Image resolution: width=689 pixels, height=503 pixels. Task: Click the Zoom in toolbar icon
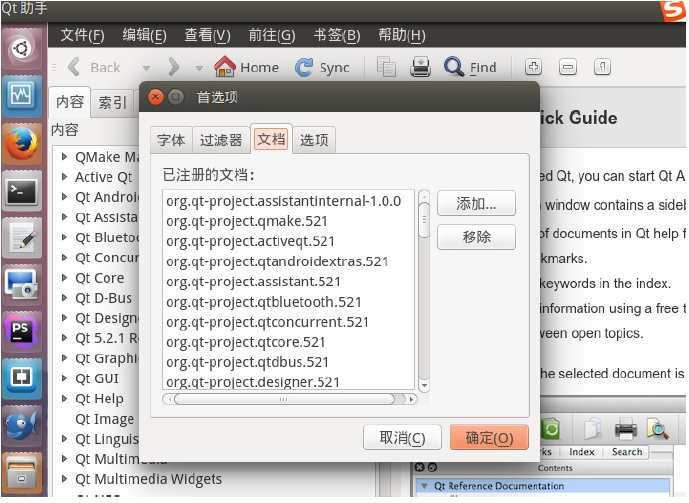coord(533,67)
